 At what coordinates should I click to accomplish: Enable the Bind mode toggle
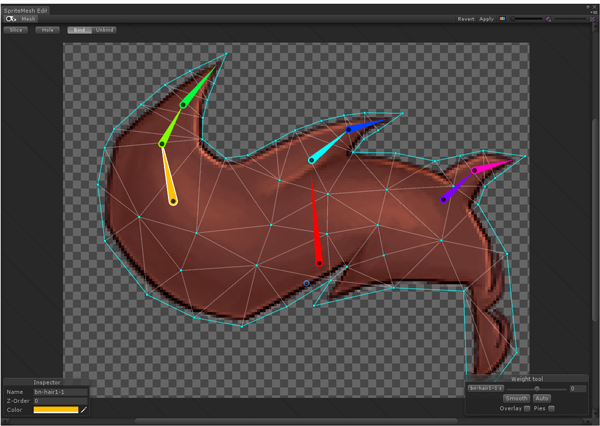pos(80,30)
